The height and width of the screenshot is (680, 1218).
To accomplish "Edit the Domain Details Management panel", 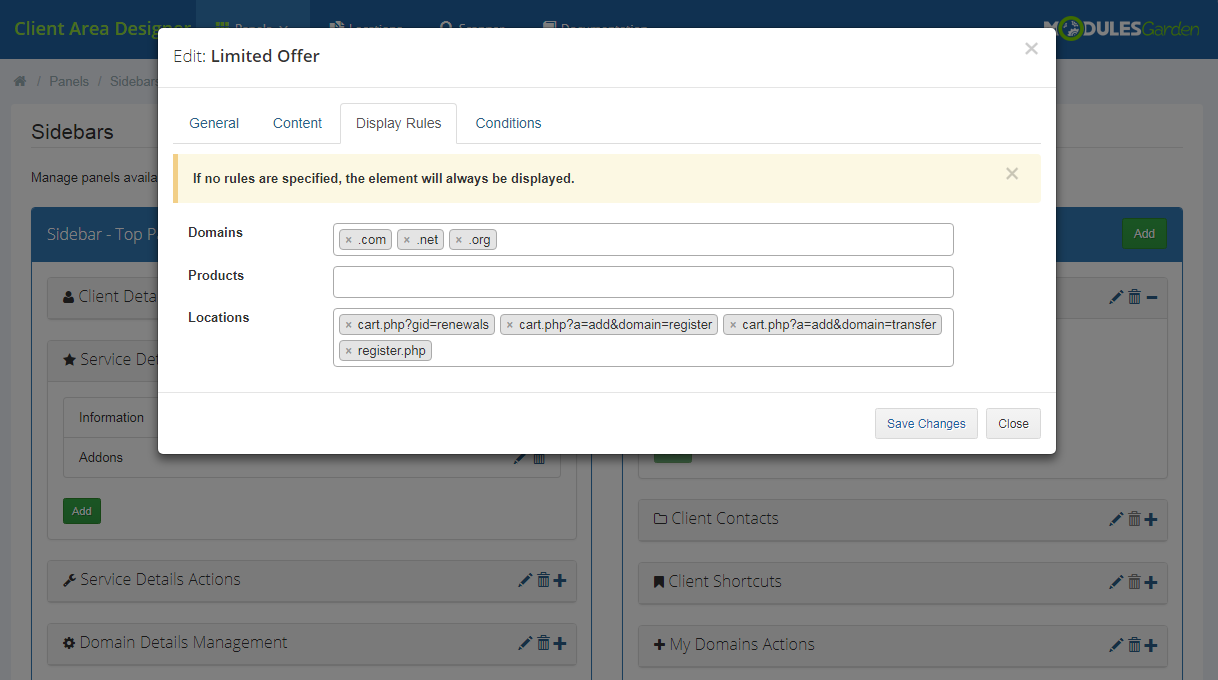I will tap(524, 643).
